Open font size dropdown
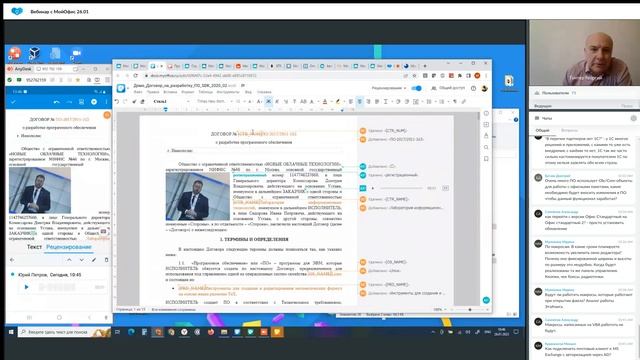640x360 pixels. point(240,101)
